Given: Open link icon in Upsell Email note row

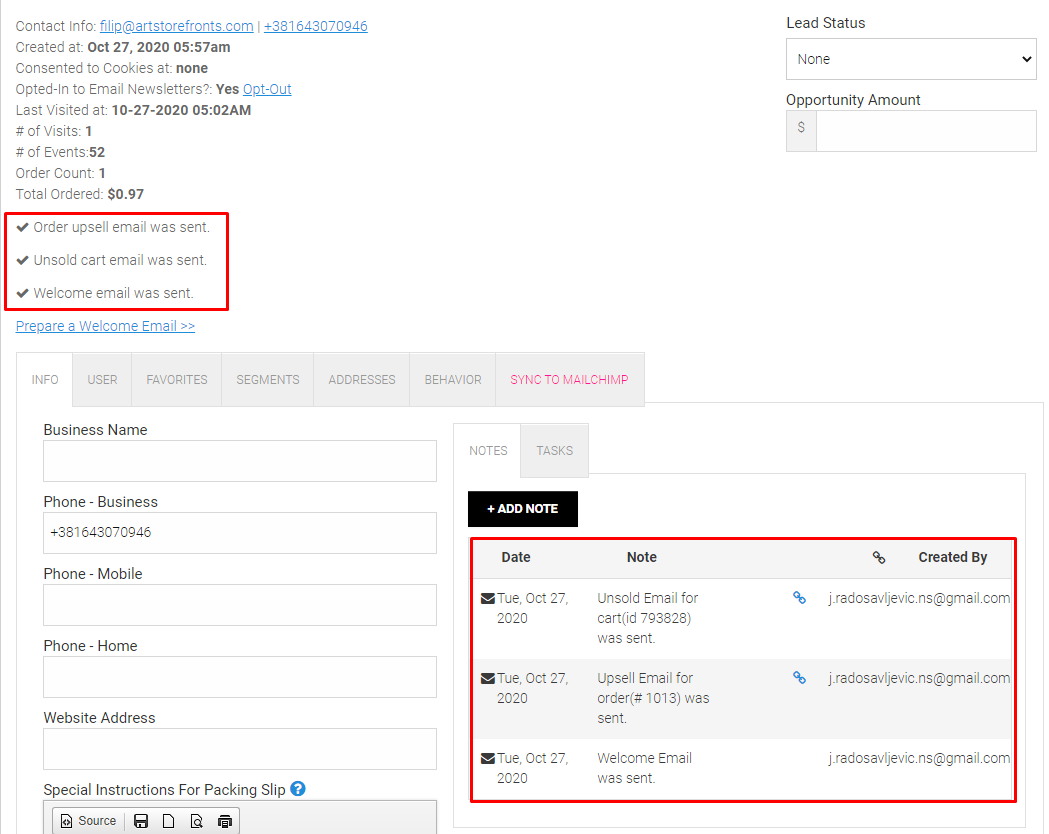Looking at the screenshot, I should pyautogui.click(x=799, y=677).
